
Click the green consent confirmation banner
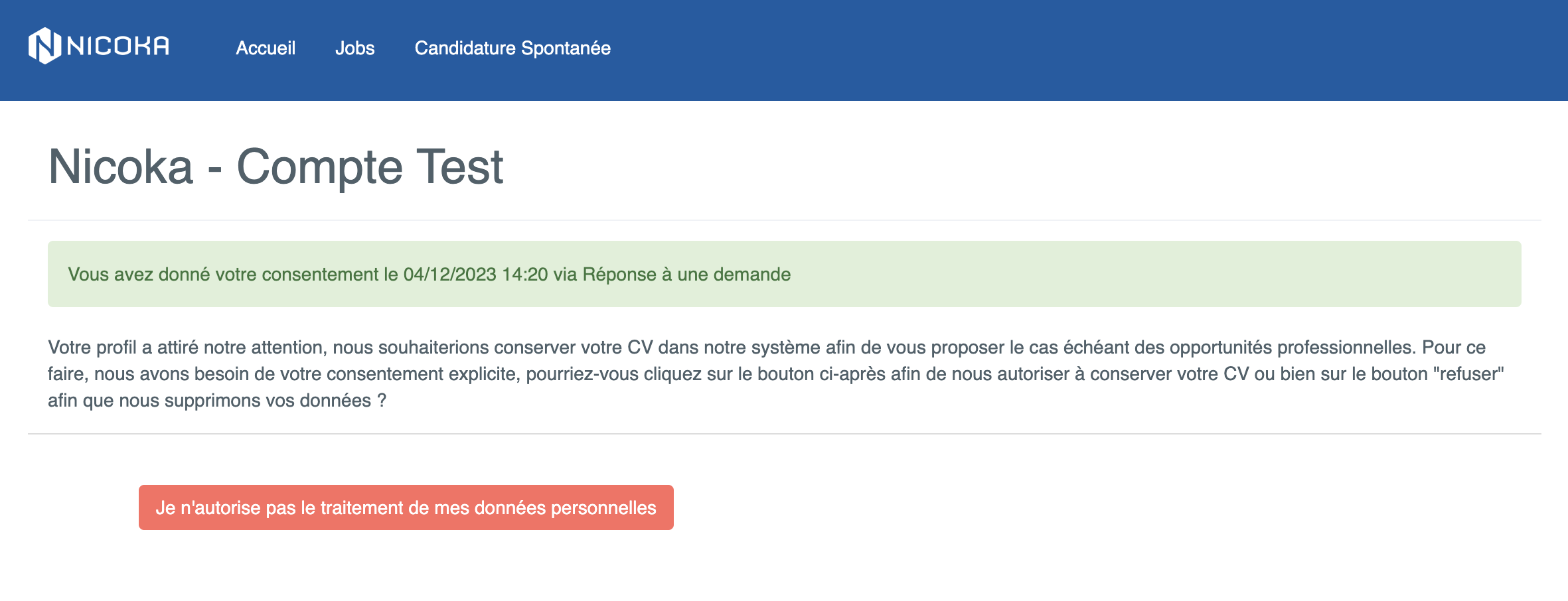coord(785,274)
